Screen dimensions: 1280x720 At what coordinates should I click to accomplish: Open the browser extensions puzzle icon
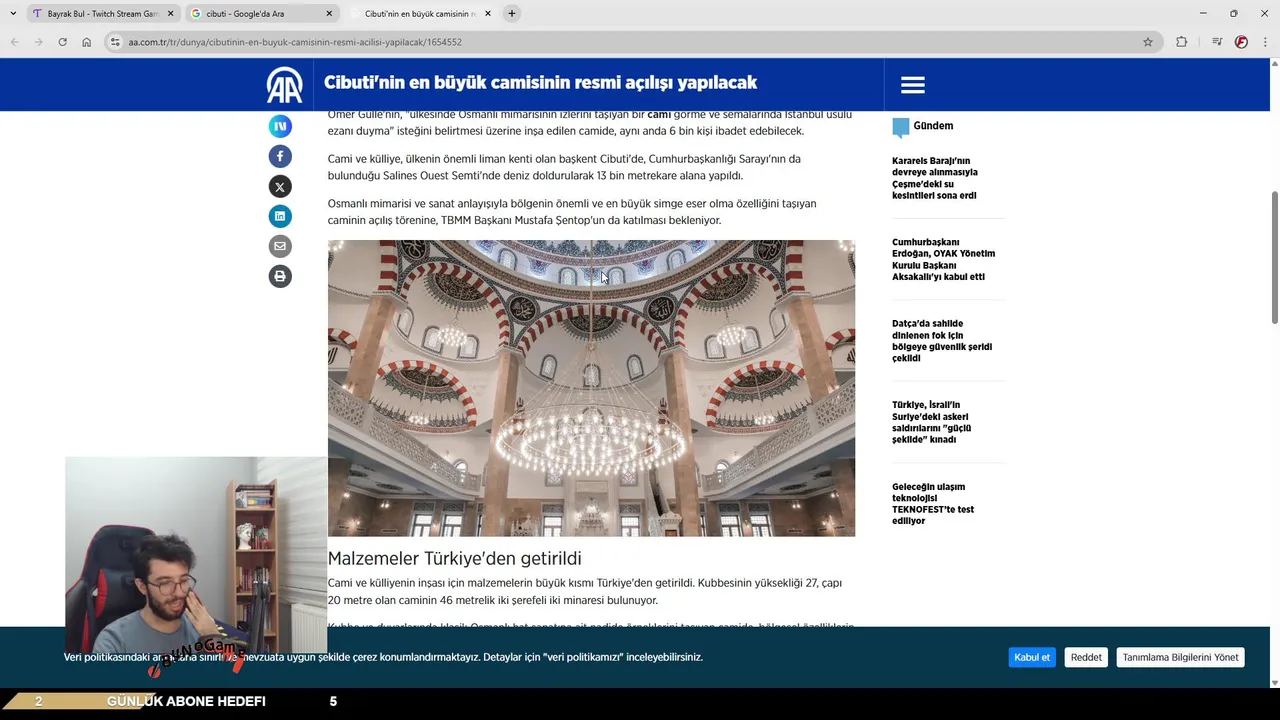pos(1181,42)
